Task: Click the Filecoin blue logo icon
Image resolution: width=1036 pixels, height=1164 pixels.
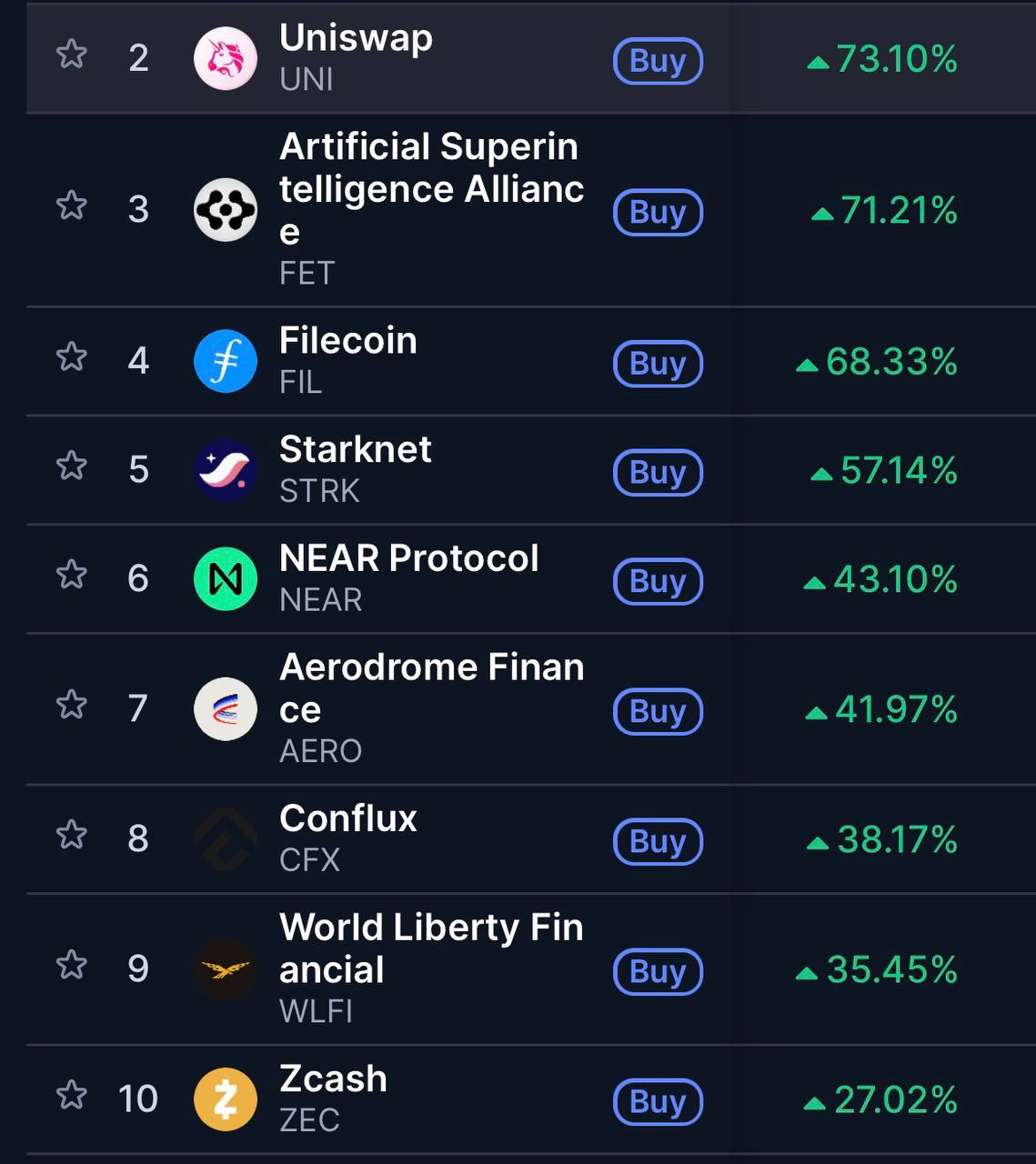Action: pyautogui.click(x=226, y=361)
